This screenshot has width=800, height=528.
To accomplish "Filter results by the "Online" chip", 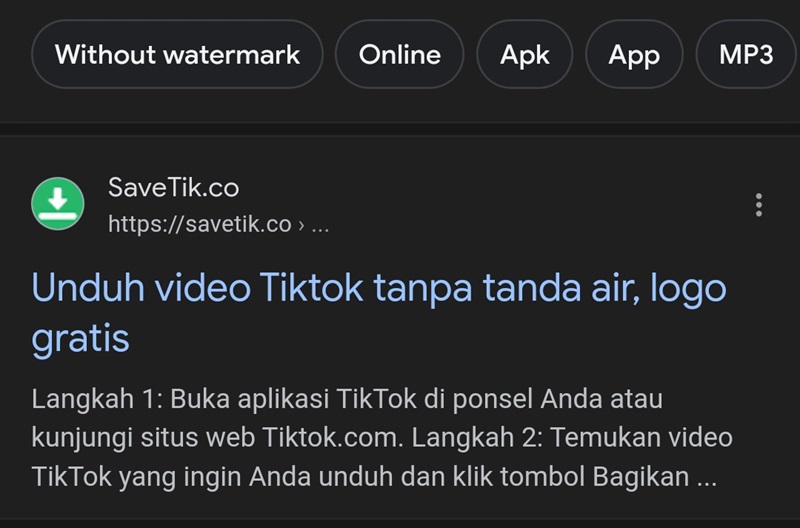I will point(400,54).
